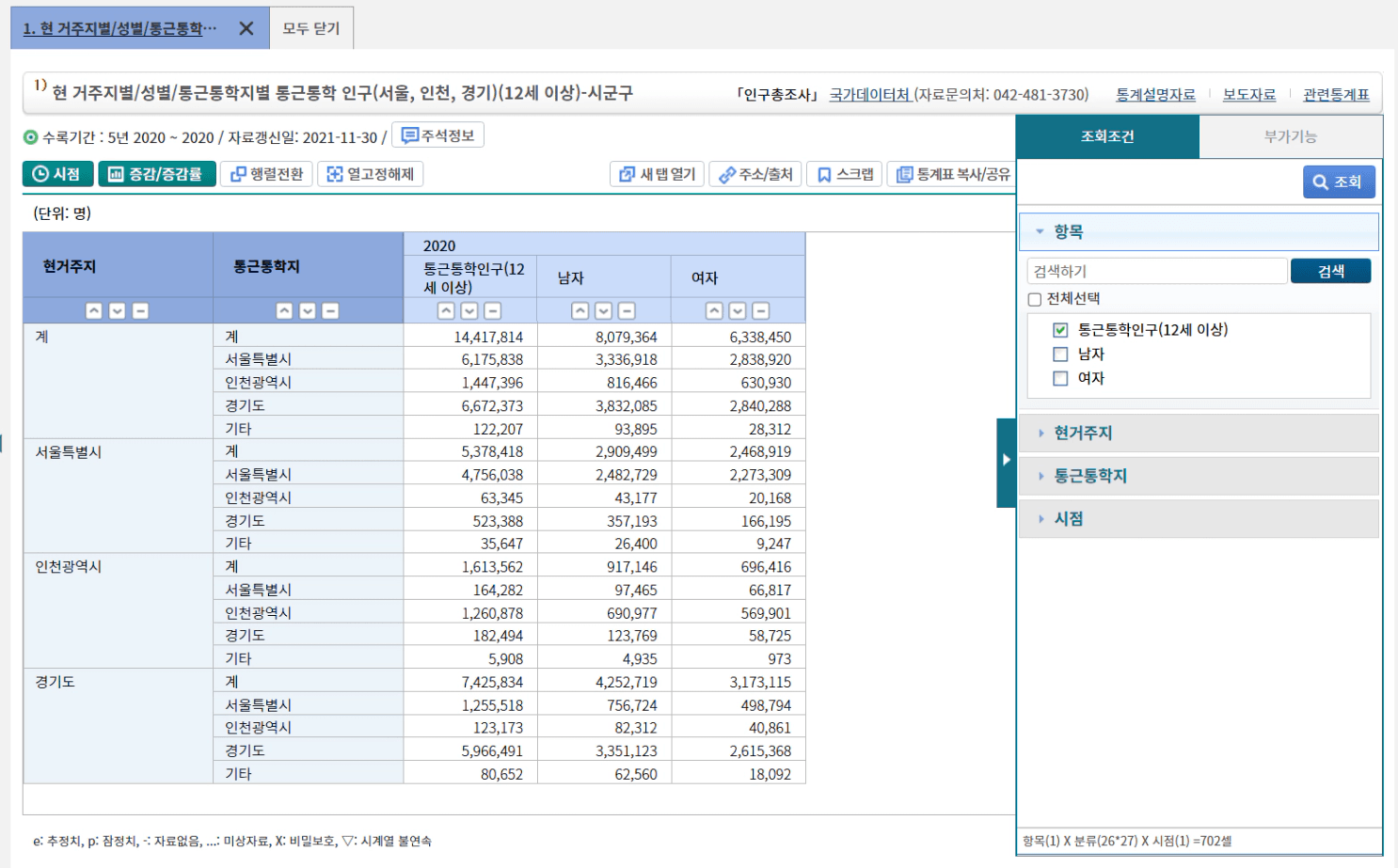The image size is (1398, 868).
Task: Open the 주석정보 notes
Action: 437,135
